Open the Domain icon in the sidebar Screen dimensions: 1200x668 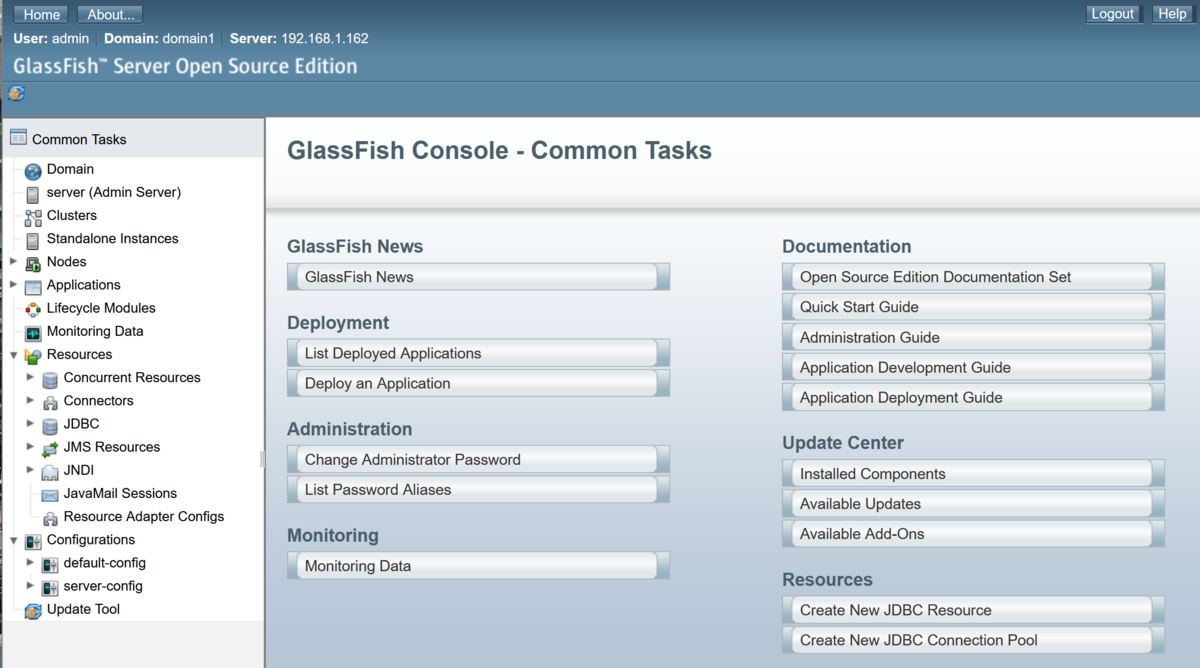point(32,169)
